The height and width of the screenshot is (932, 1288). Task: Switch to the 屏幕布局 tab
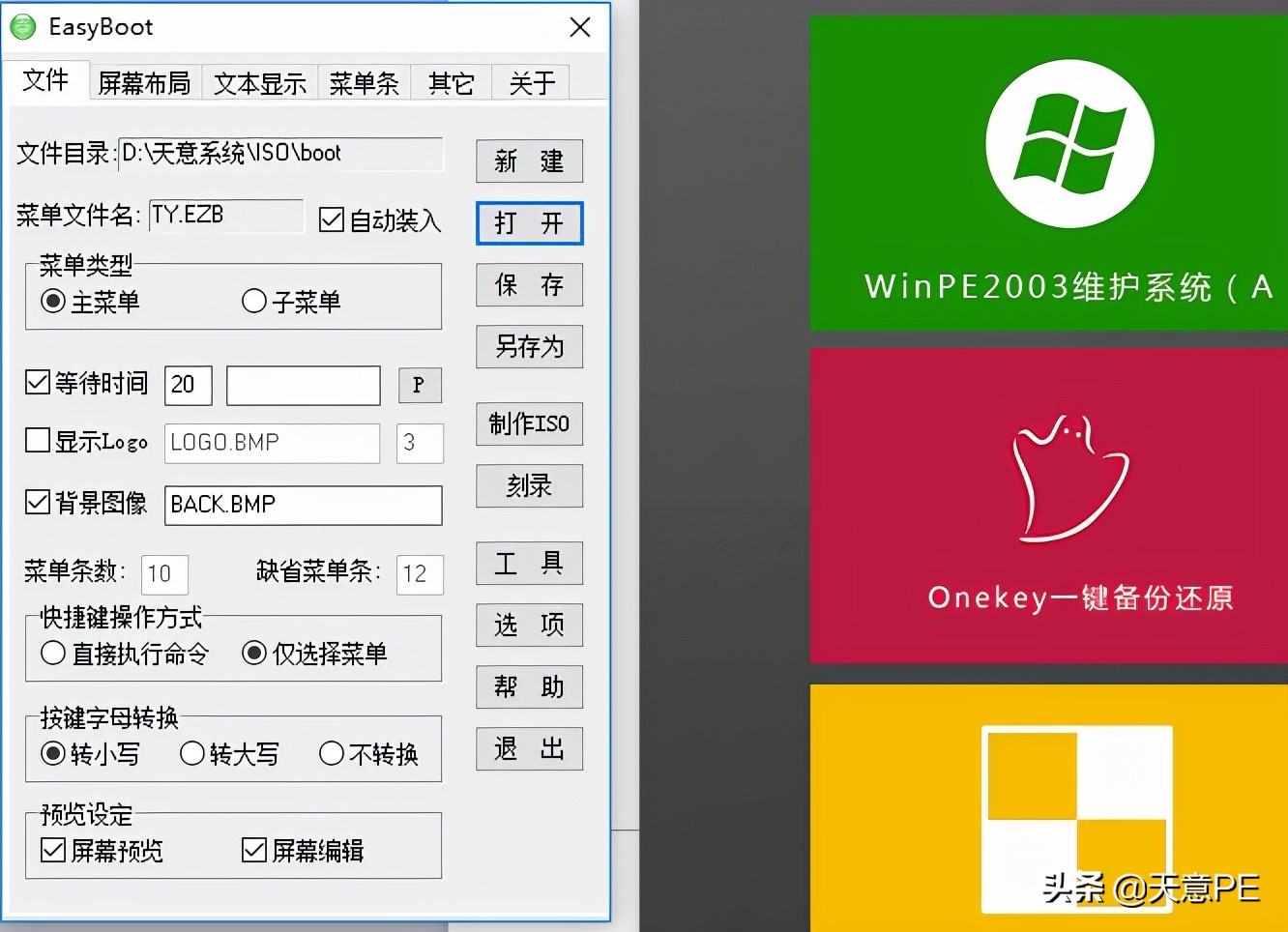[x=144, y=83]
